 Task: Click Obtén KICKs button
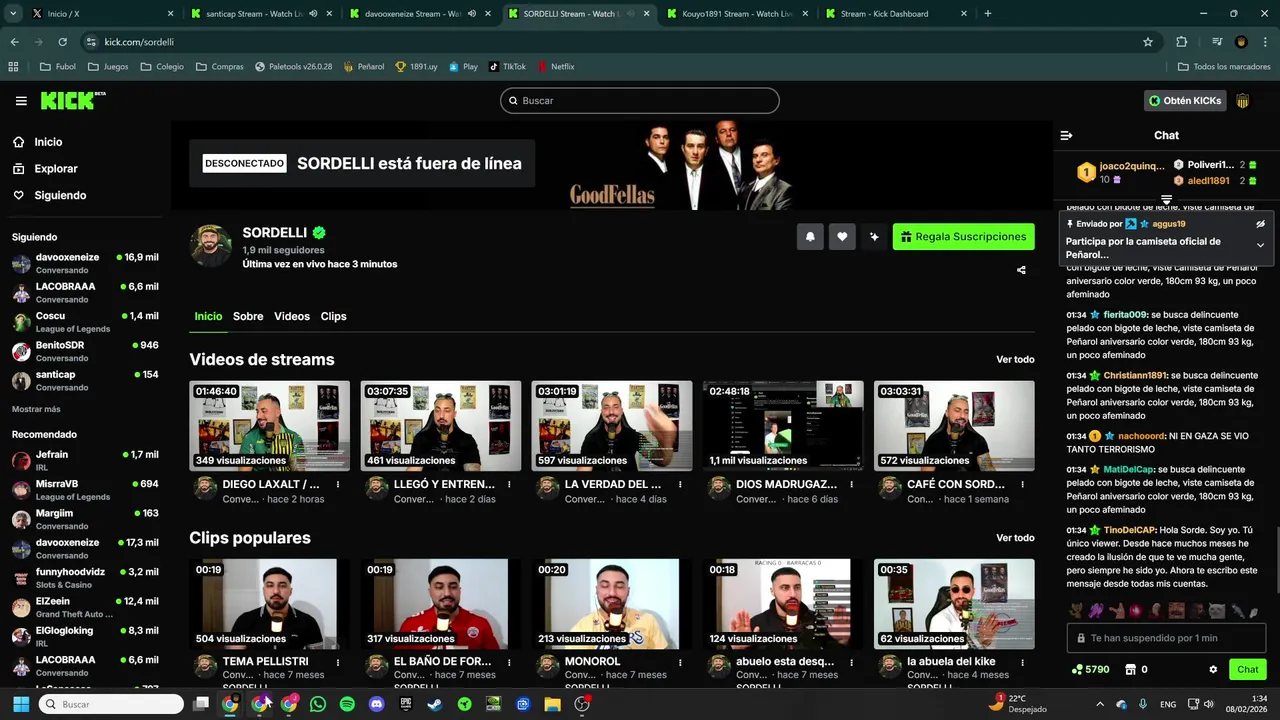pos(1185,101)
